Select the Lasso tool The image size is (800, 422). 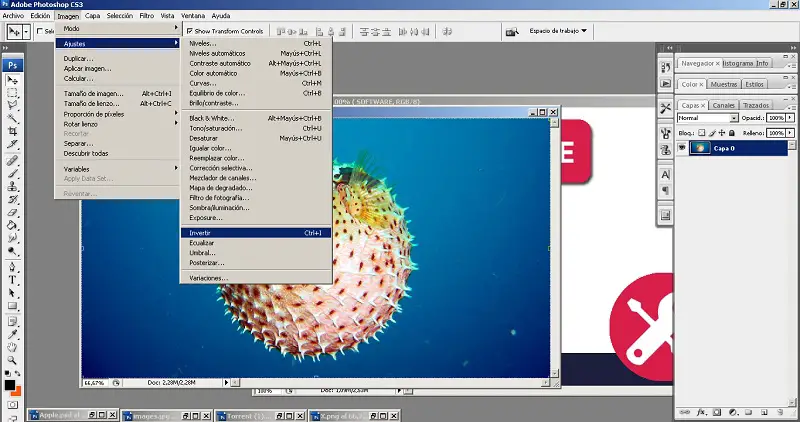[12, 106]
